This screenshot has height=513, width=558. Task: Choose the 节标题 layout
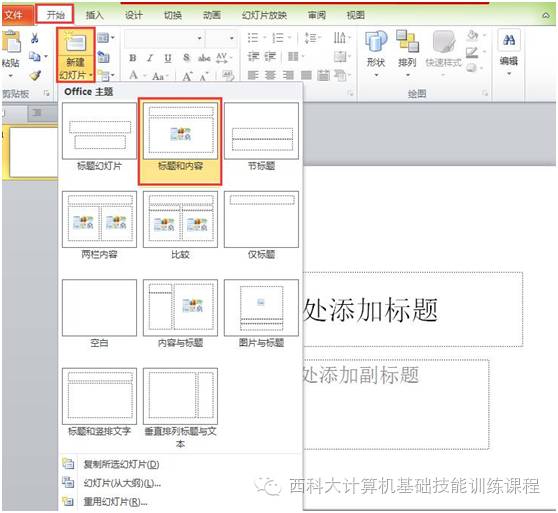[262, 137]
